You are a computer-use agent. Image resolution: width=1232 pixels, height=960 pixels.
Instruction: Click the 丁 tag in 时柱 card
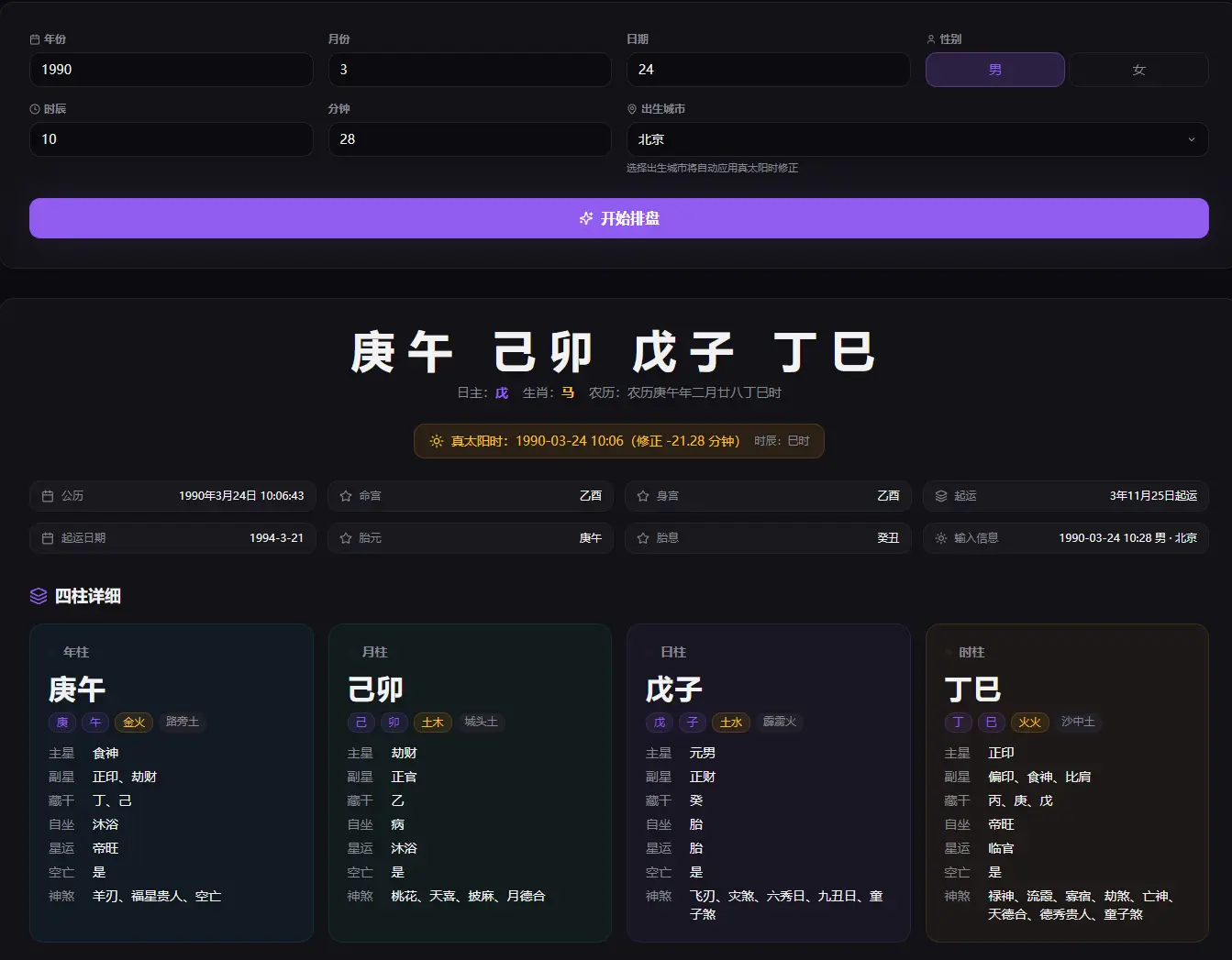[x=959, y=723]
